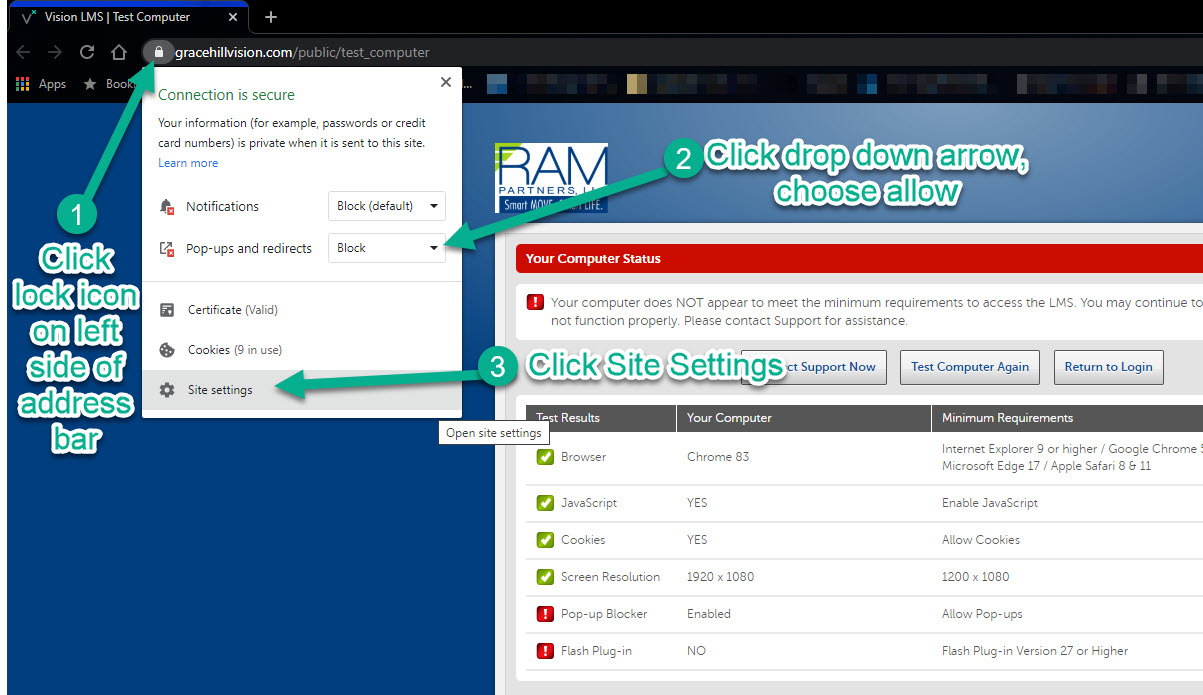Click Test Computer Again button

pyautogui.click(x=970, y=367)
